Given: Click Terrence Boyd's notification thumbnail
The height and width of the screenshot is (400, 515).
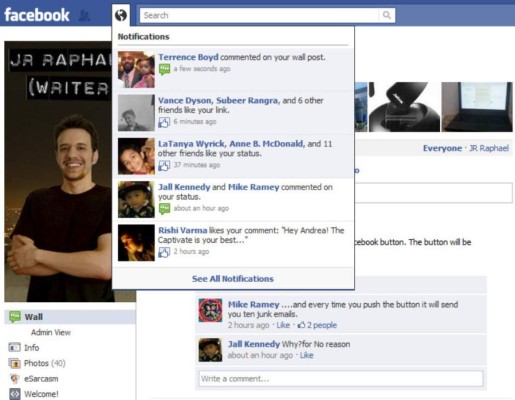Looking at the screenshot, I should (136, 69).
